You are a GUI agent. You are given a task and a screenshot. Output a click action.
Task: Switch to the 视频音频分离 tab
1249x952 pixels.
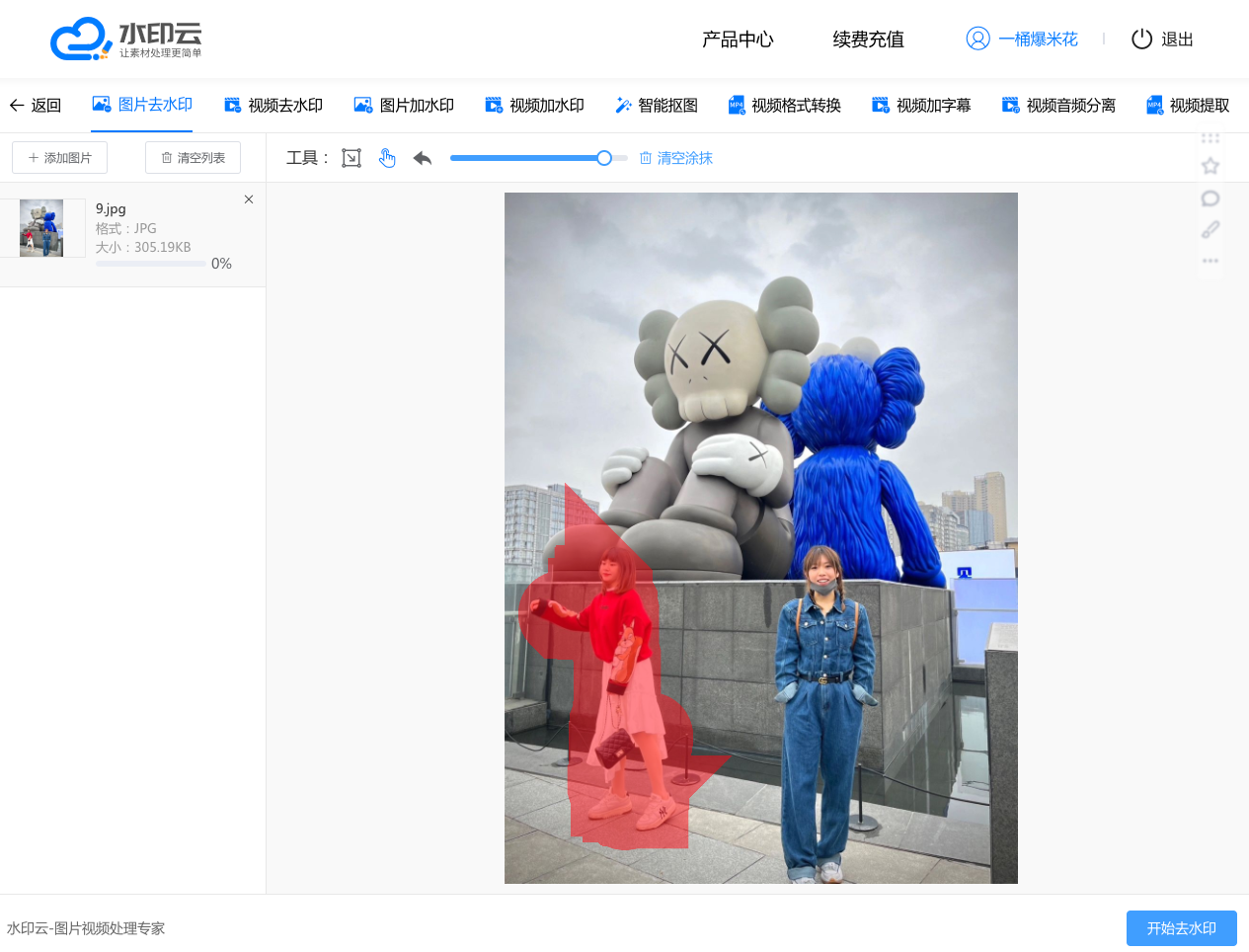click(x=1058, y=106)
